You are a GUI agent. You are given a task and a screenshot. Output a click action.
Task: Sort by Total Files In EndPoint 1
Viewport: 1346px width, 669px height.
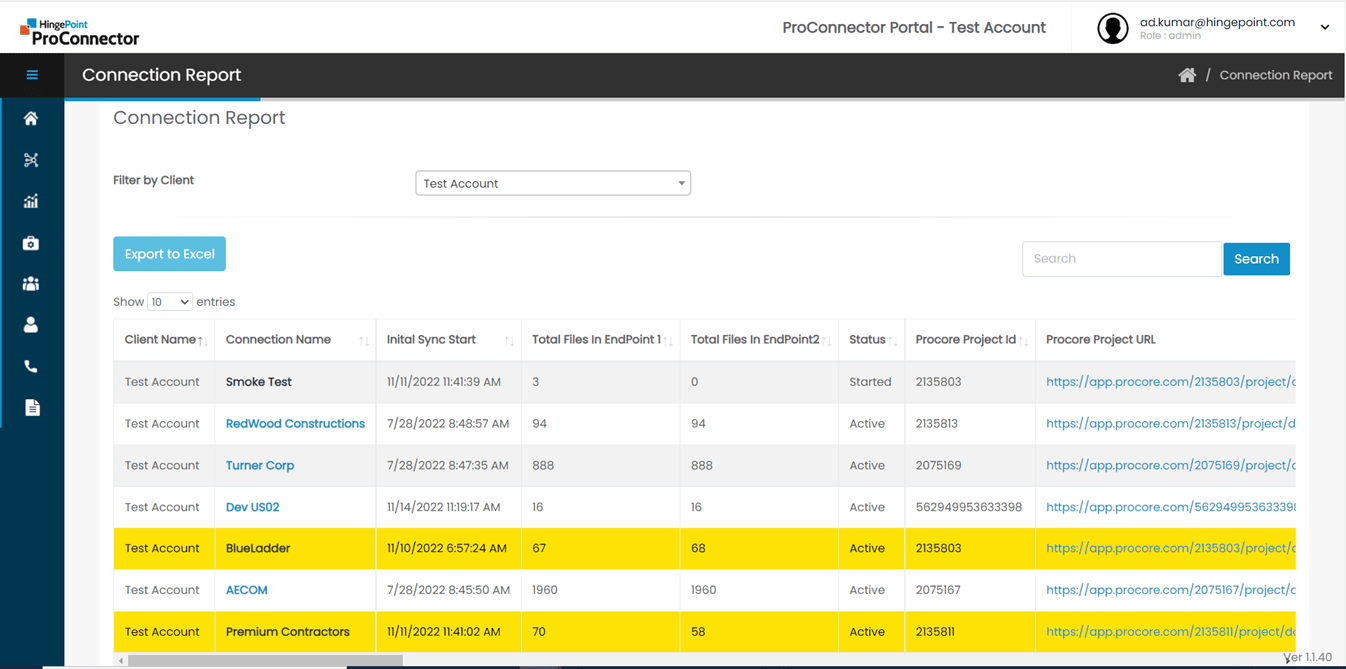coord(600,340)
